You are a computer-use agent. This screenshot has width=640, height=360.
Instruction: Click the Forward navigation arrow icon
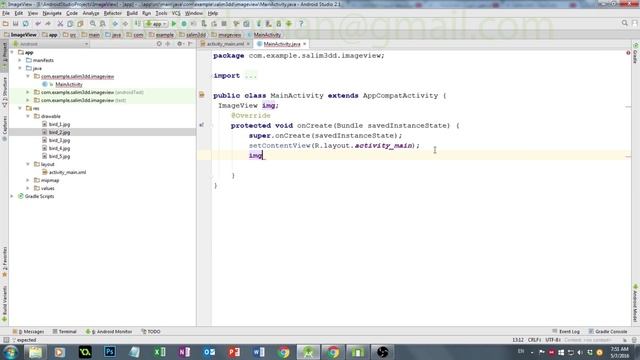click(x=125, y=24)
